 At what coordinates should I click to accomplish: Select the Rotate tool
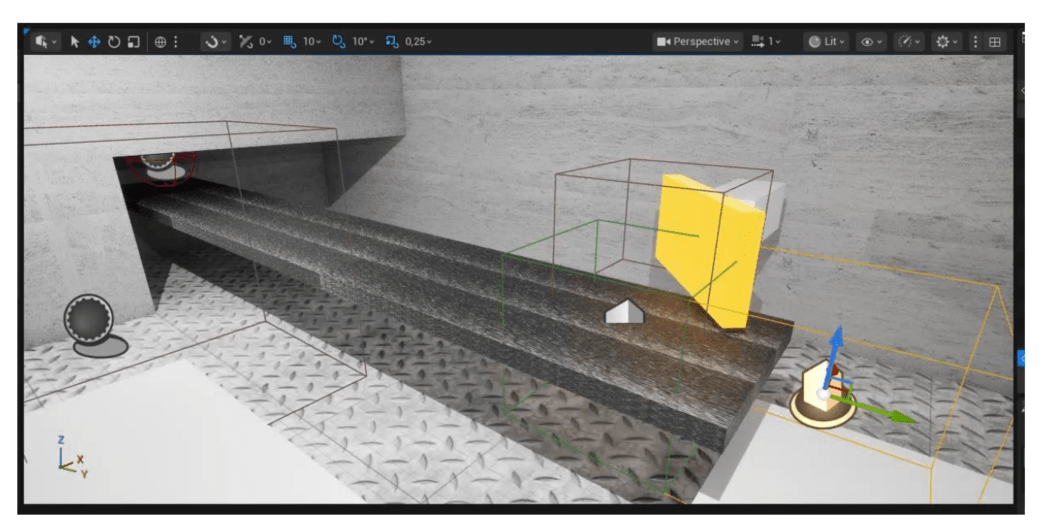[114, 42]
